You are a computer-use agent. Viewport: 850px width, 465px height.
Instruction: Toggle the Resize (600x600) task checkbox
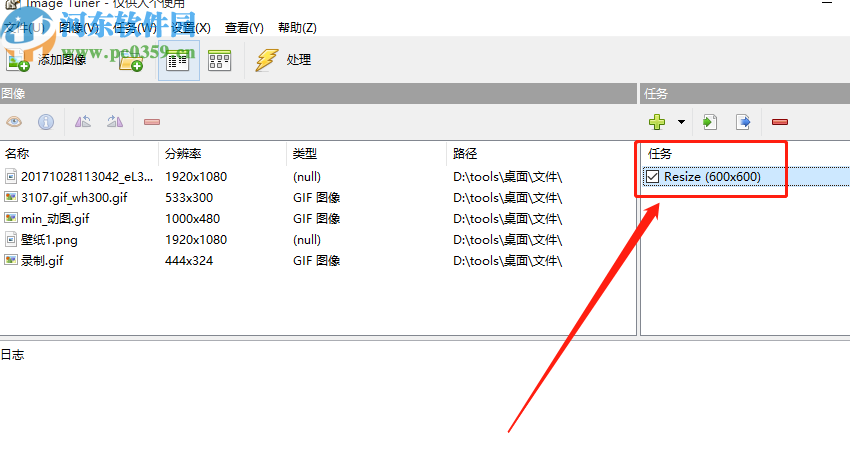click(x=653, y=177)
